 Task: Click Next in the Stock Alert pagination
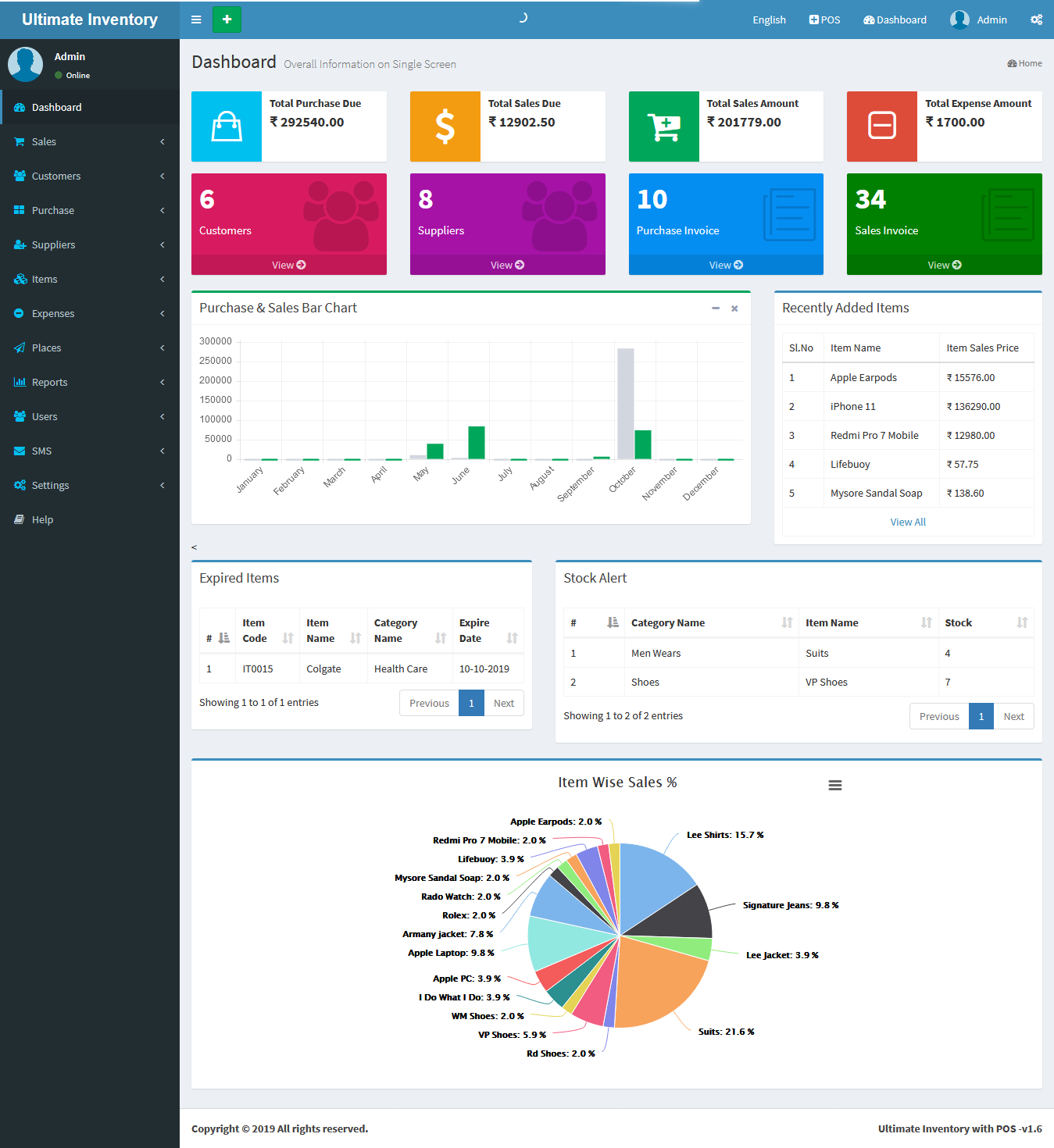point(1013,716)
